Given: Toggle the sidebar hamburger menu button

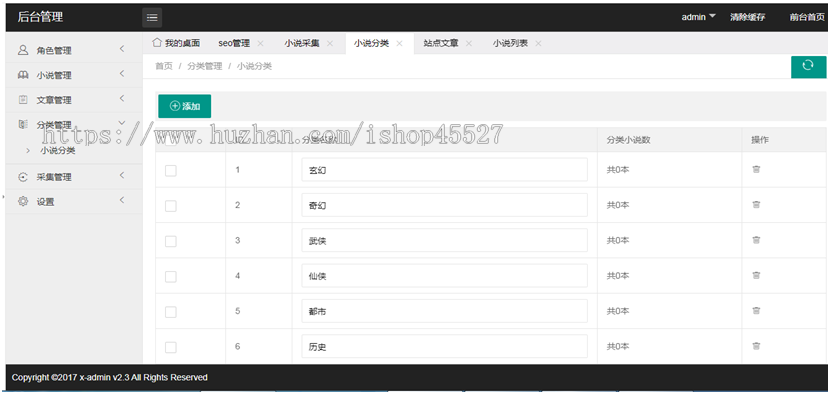Looking at the screenshot, I should [x=152, y=17].
